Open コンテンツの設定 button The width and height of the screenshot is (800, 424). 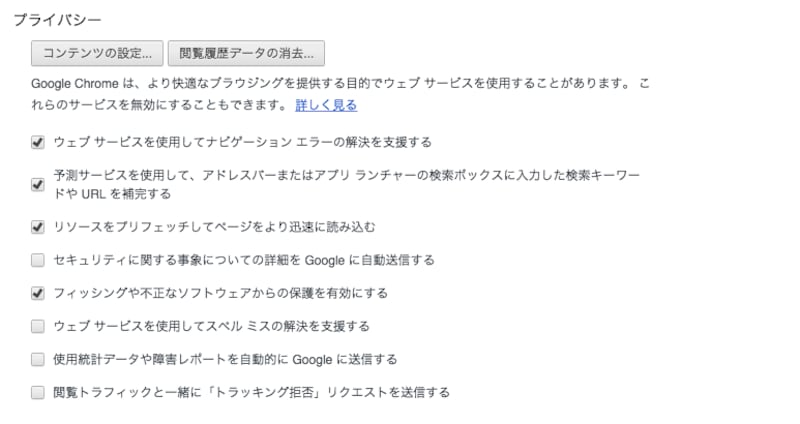[x=97, y=52]
